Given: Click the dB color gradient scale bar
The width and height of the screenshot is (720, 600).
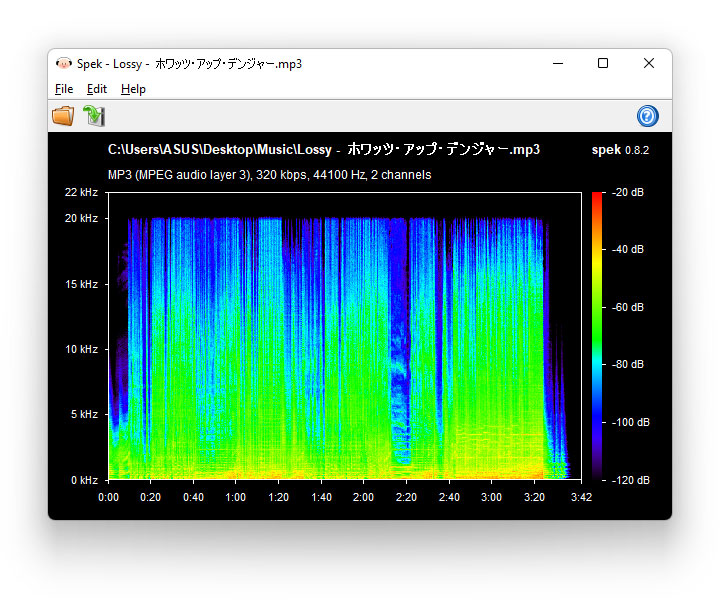Looking at the screenshot, I should coord(597,335).
